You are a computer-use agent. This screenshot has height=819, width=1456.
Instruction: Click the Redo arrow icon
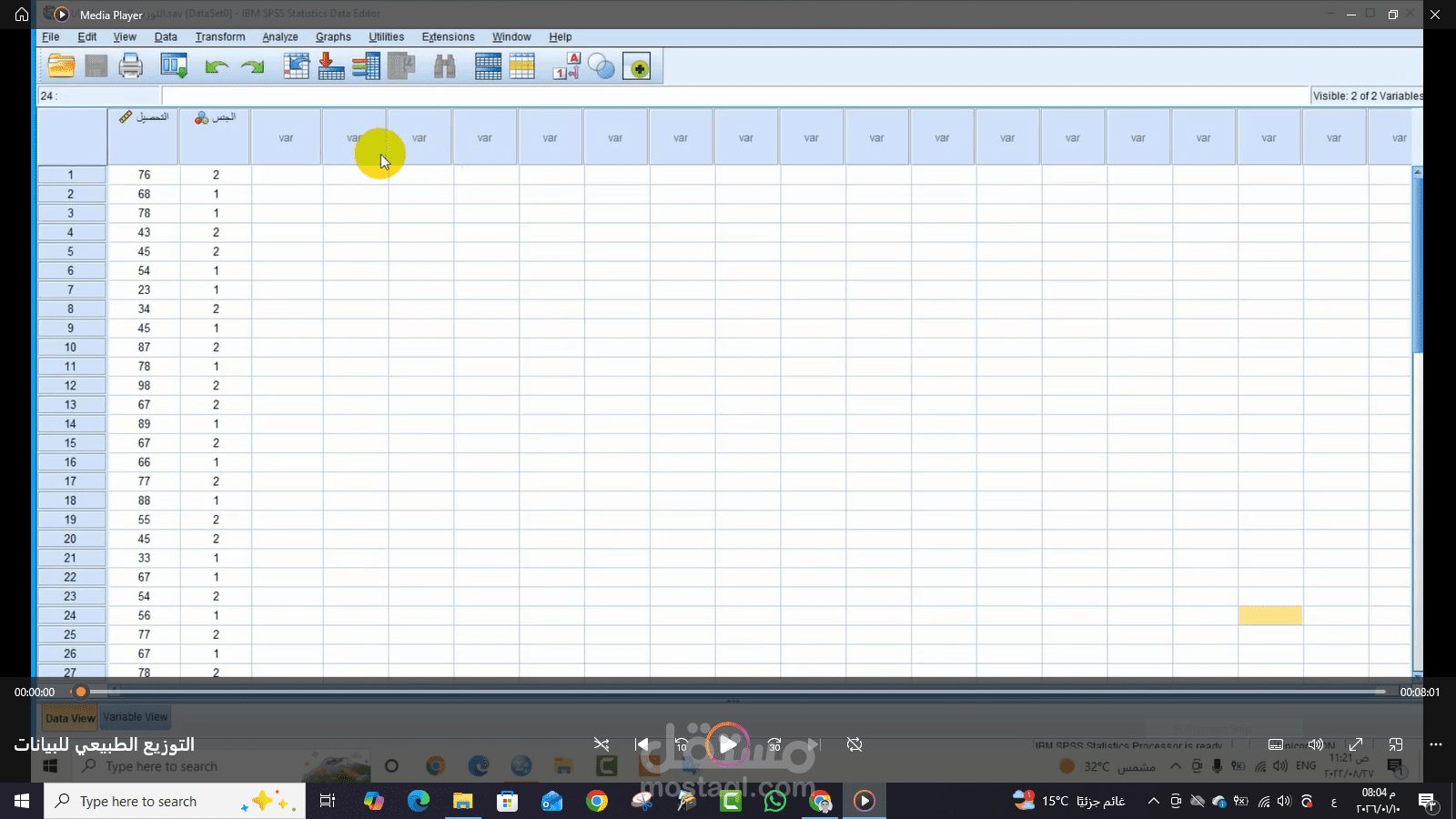252,66
